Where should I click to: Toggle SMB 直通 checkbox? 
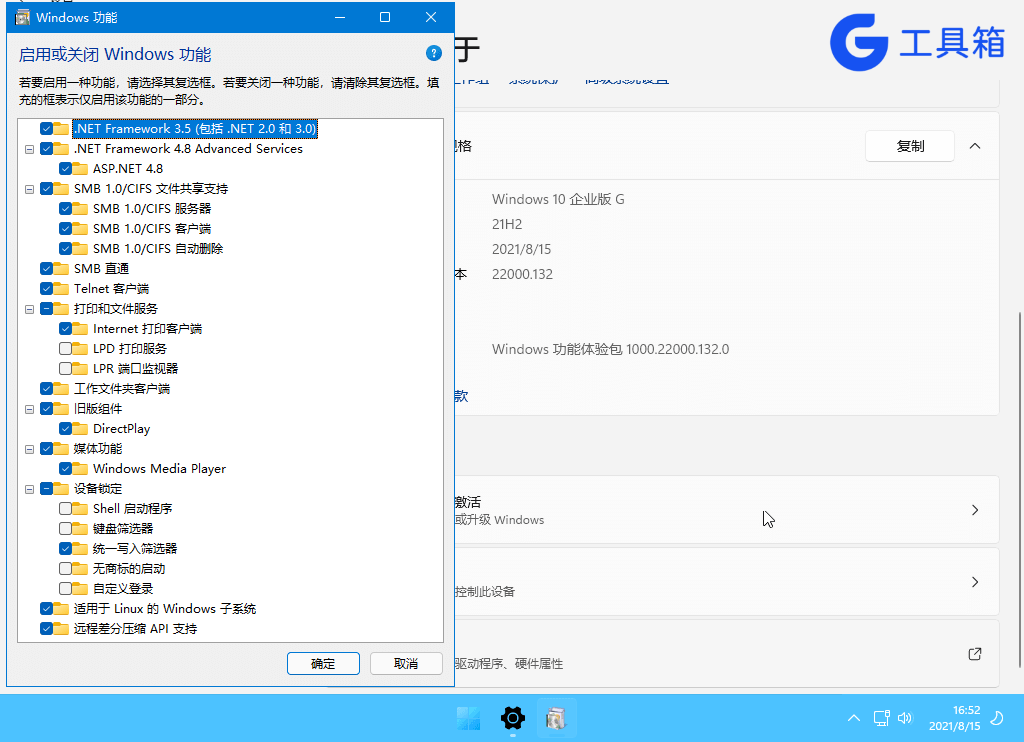click(46, 268)
